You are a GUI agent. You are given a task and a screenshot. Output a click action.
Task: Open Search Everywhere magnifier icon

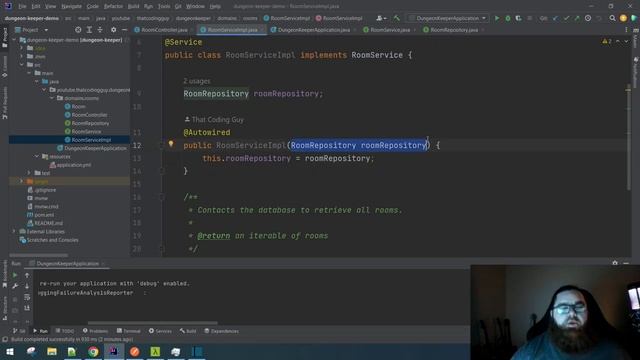pos(612,18)
